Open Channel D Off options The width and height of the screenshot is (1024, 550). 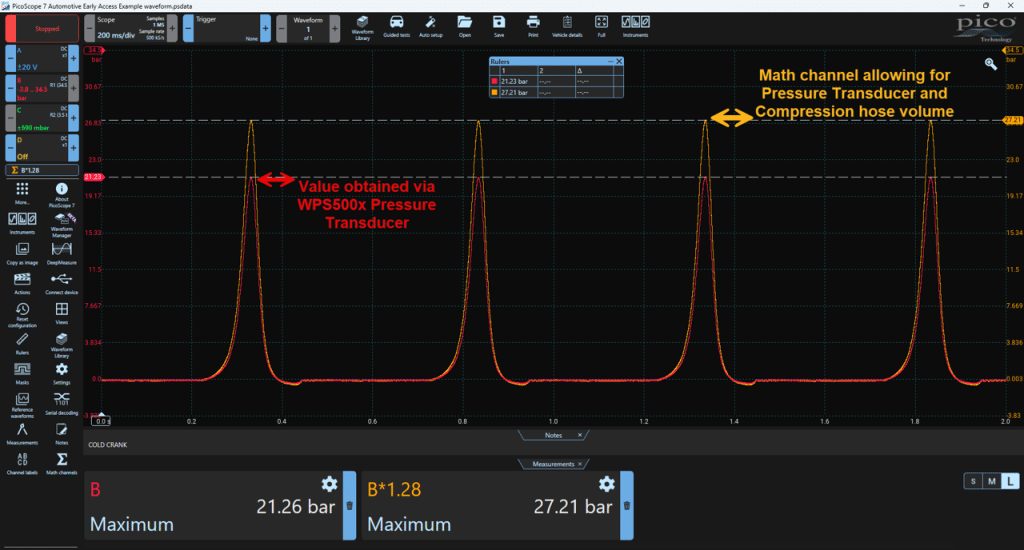[42, 148]
